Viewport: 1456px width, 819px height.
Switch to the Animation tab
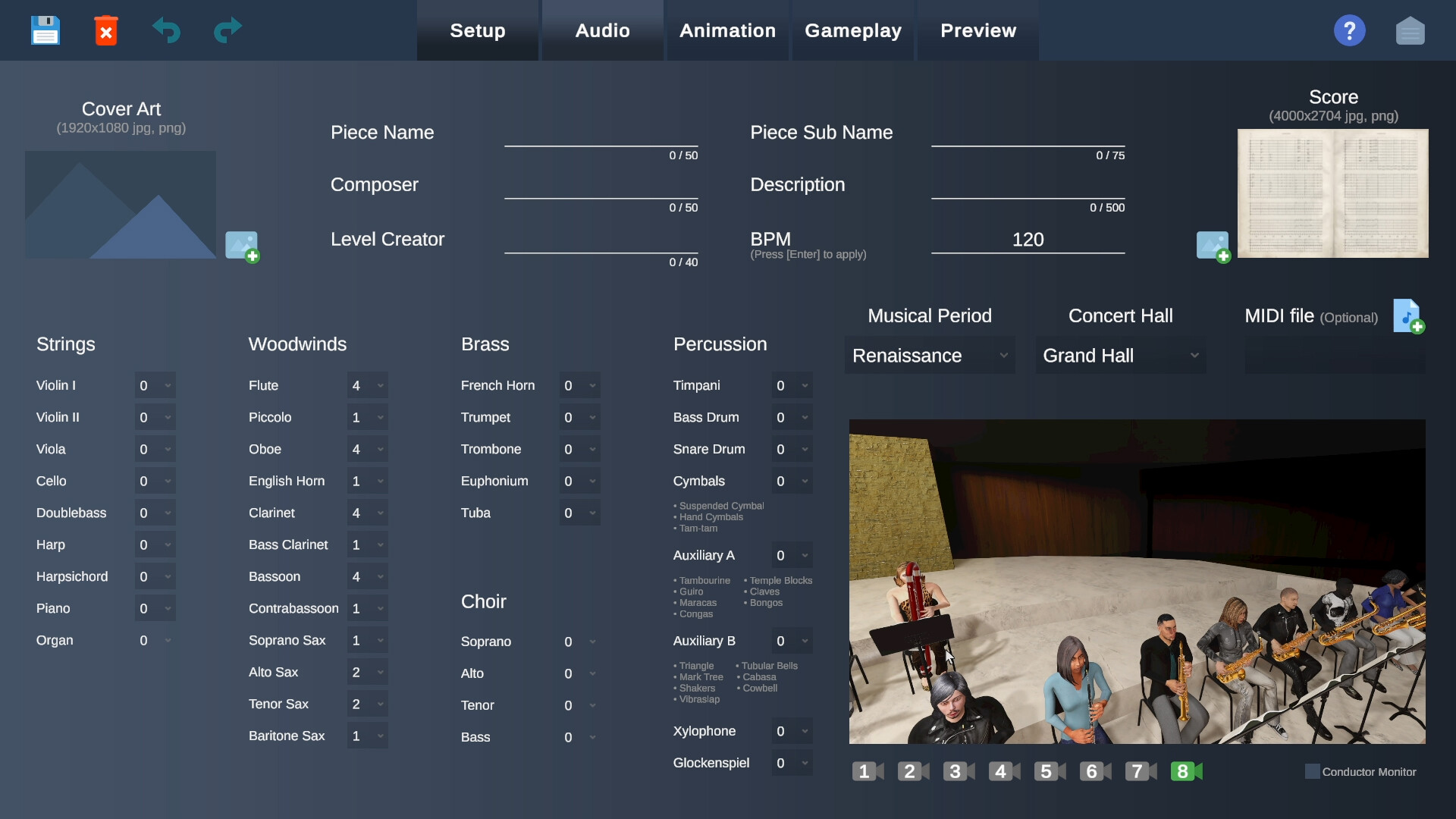727,30
